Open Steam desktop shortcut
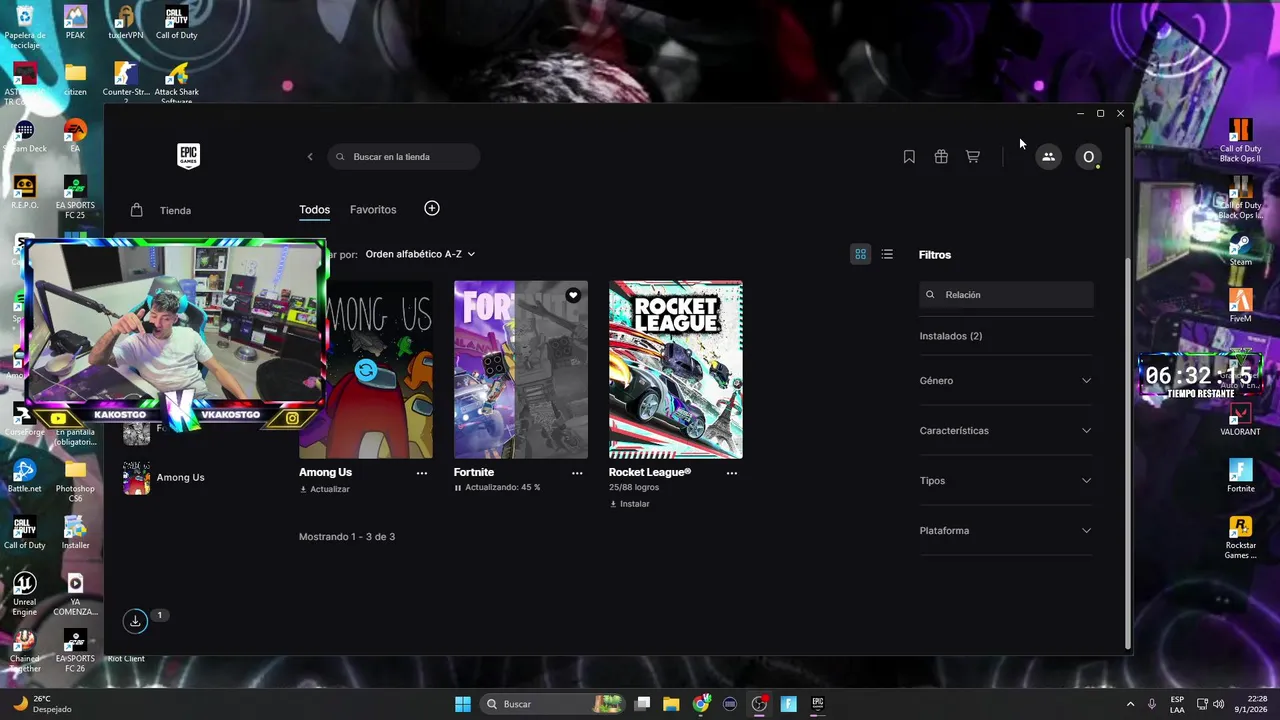 pos(1240,250)
